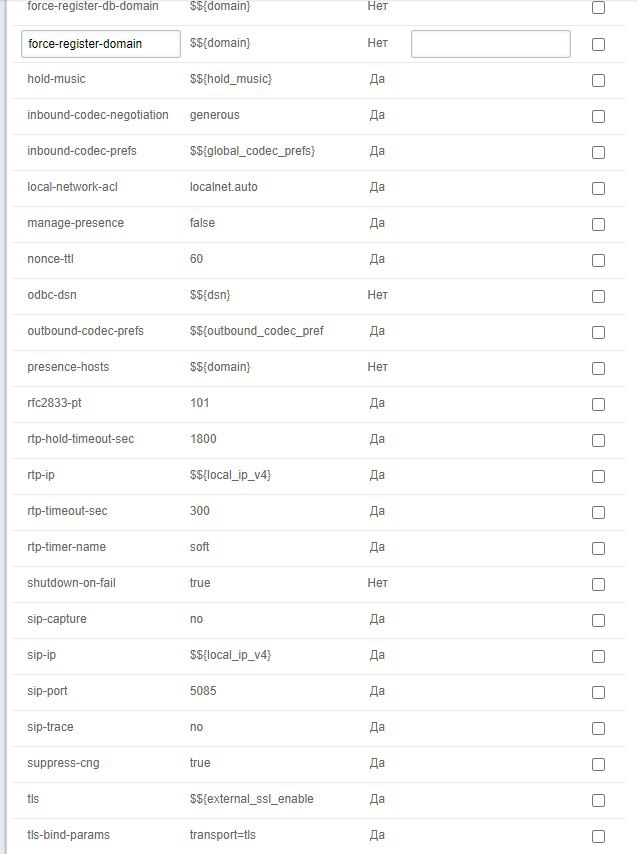Click the localnet.auto value
This screenshot has height=854, width=638.
tap(223, 187)
